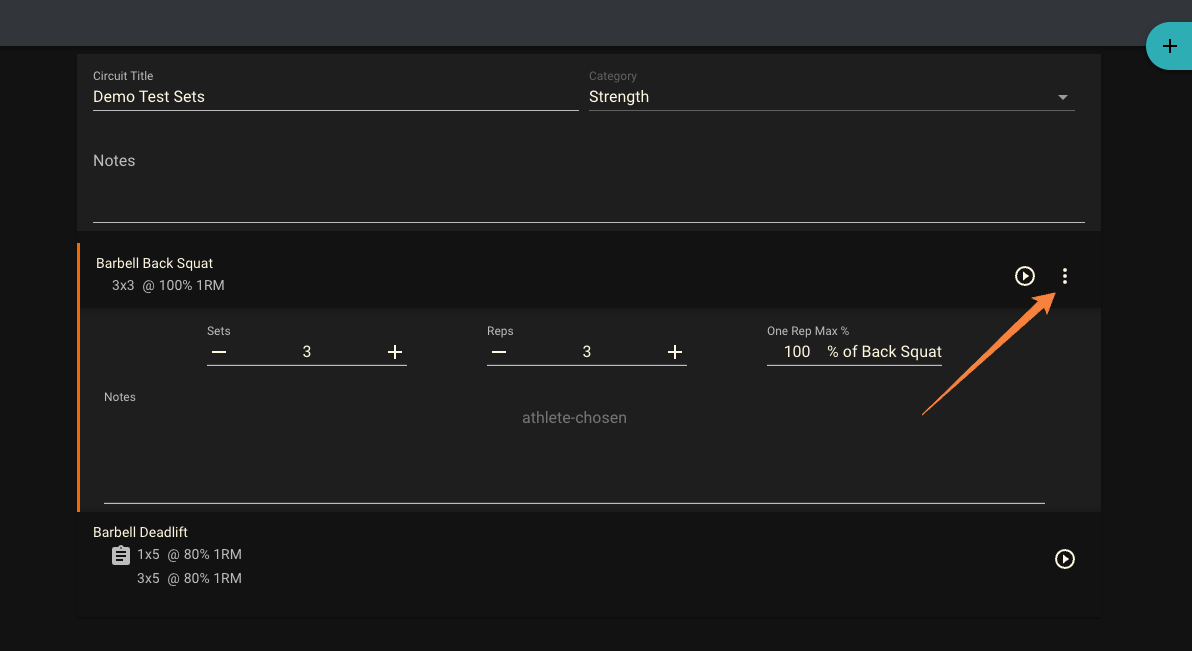
Task: Increase Sets using the plus icon
Action: click(x=394, y=352)
